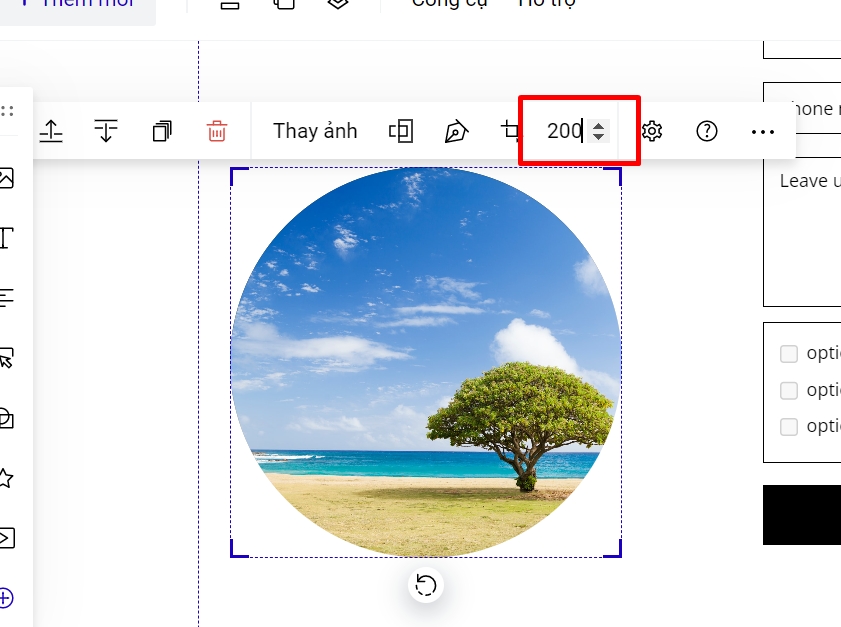Click the send backward layer icon
Image resolution: width=841 pixels, height=627 pixels.
coord(106,131)
